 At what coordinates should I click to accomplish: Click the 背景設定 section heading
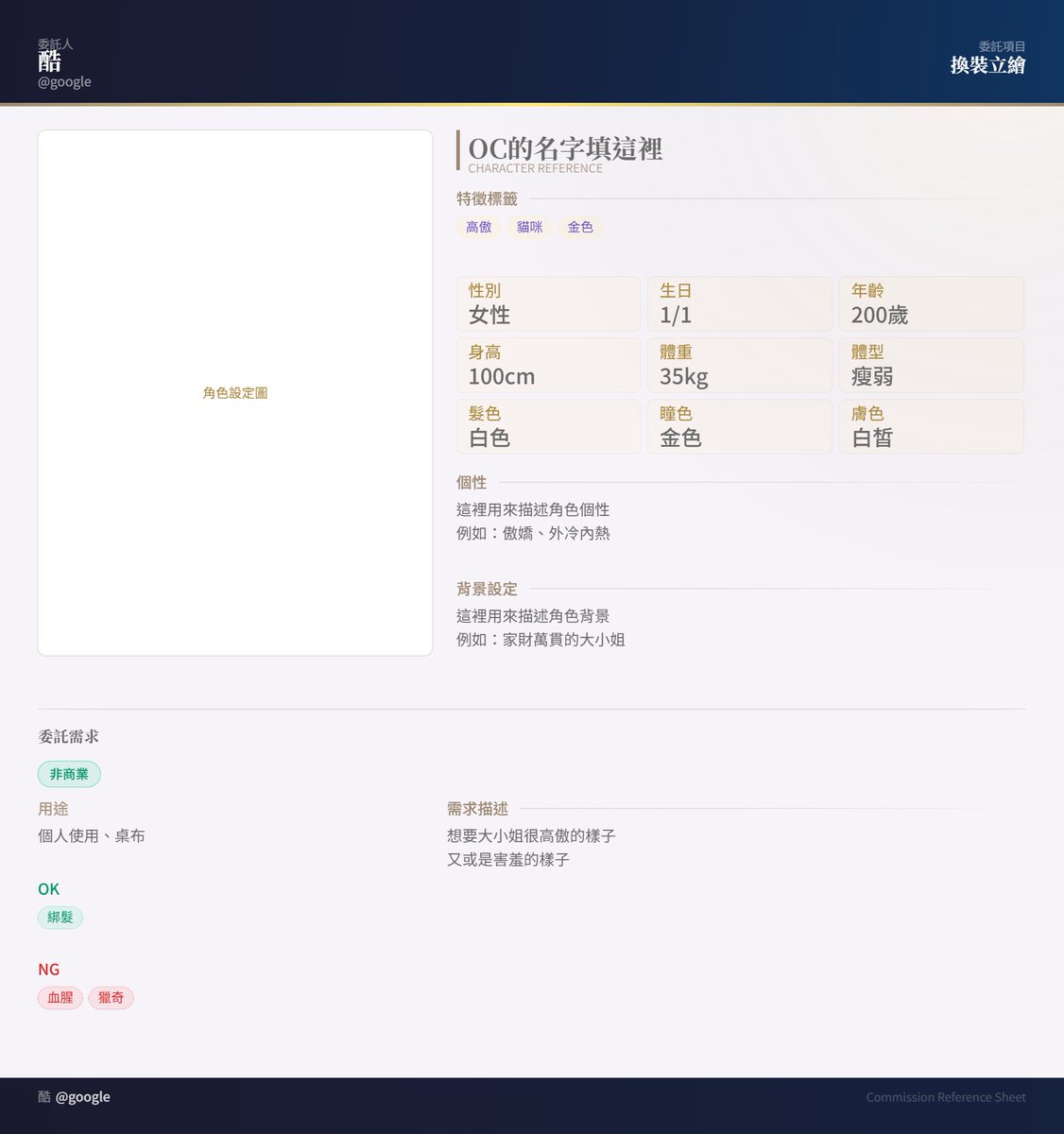coord(487,590)
